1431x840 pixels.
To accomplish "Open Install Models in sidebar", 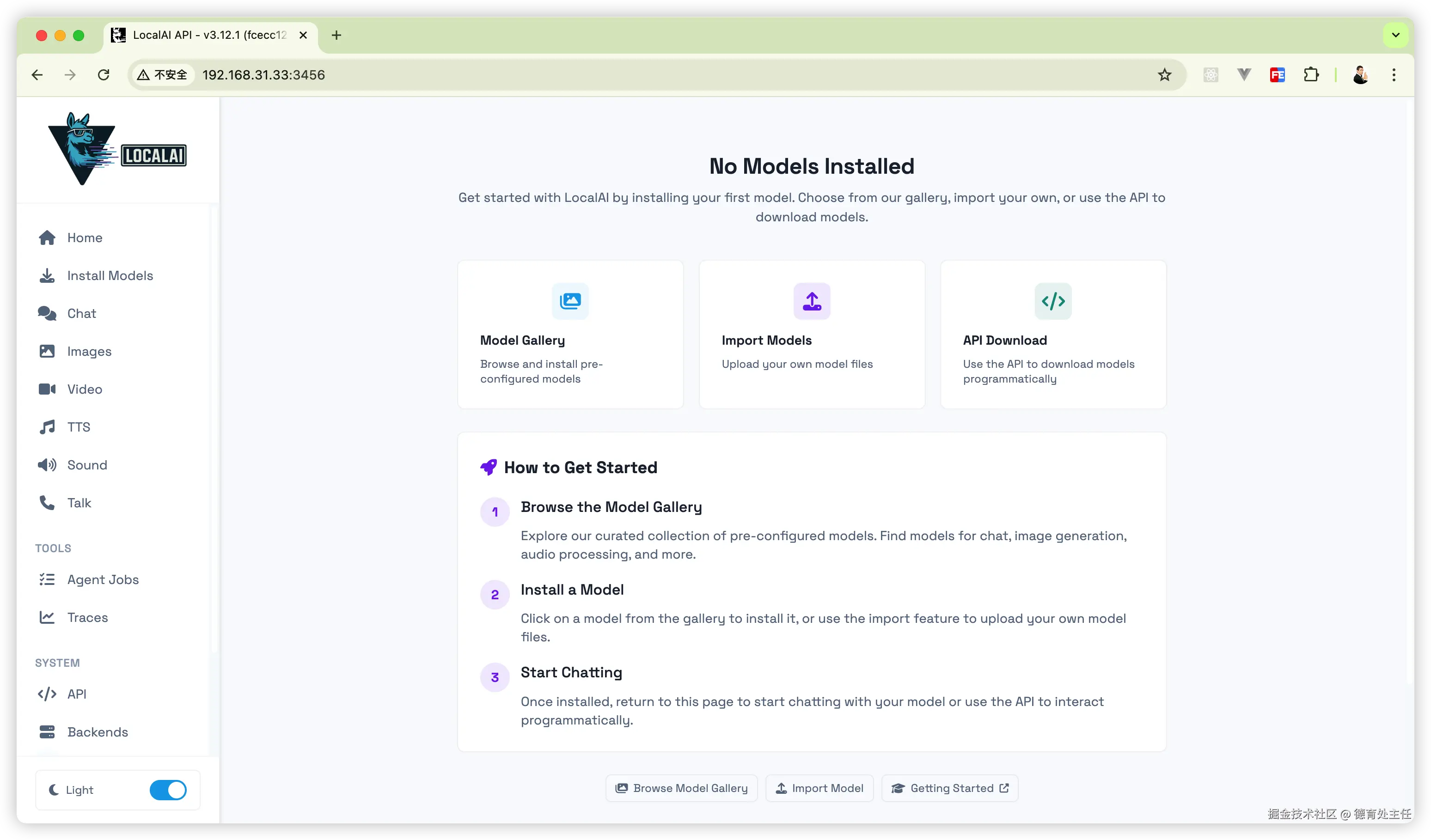I will coord(110,276).
